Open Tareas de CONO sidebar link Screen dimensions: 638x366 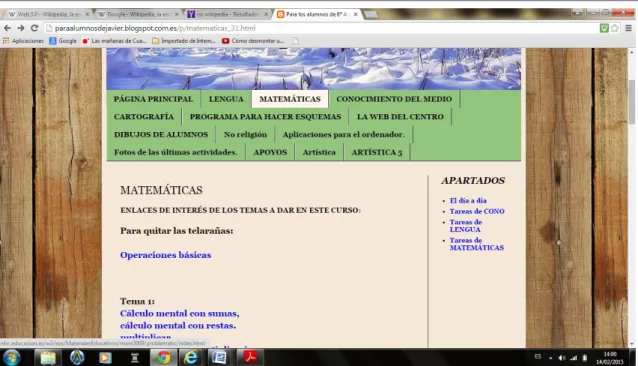coord(477,211)
